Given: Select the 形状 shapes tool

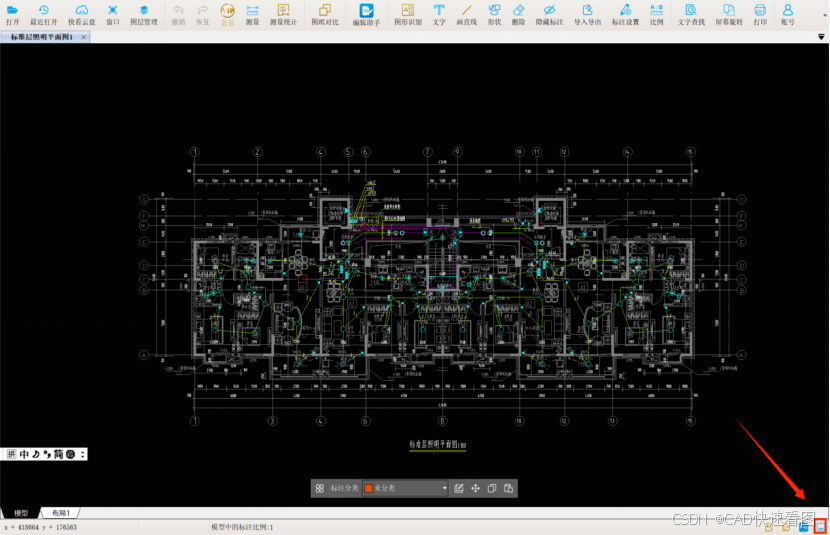Looking at the screenshot, I should [x=494, y=14].
